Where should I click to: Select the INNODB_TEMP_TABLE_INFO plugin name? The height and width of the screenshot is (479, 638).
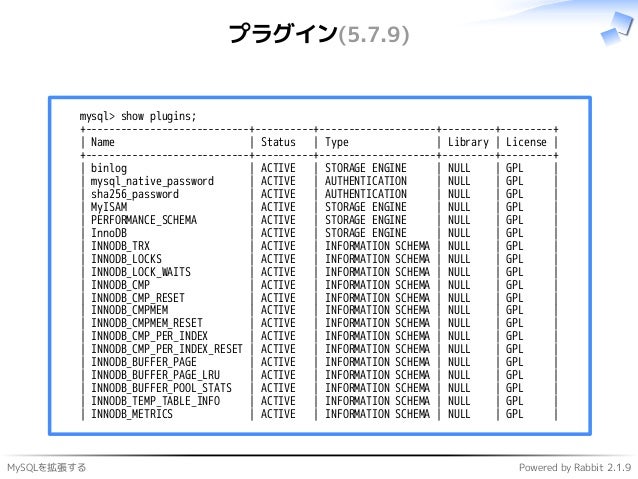click(155, 401)
